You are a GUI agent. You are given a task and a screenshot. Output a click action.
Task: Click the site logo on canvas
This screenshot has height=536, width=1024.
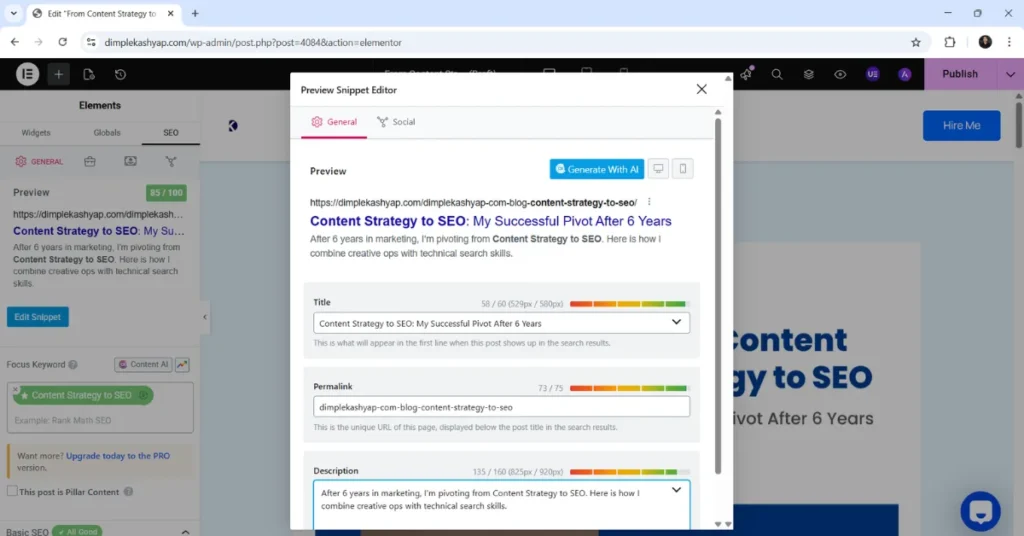(x=233, y=125)
